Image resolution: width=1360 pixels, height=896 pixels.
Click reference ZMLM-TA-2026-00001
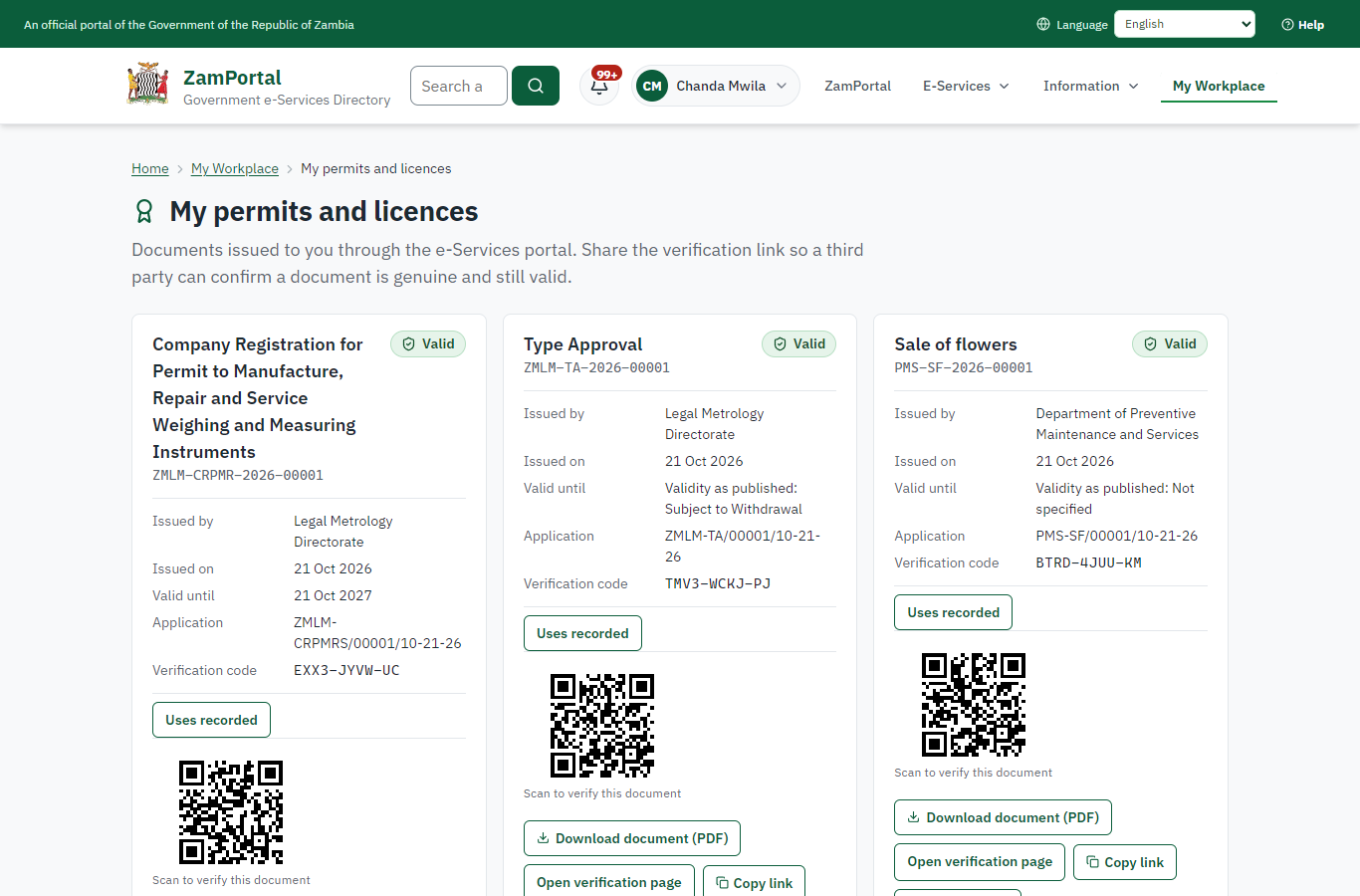click(x=596, y=367)
